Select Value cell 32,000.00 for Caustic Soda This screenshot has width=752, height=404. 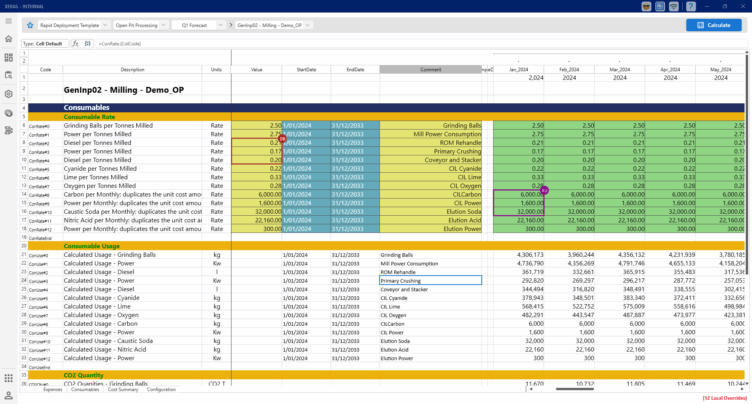pyautogui.click(x=257, y=212)
